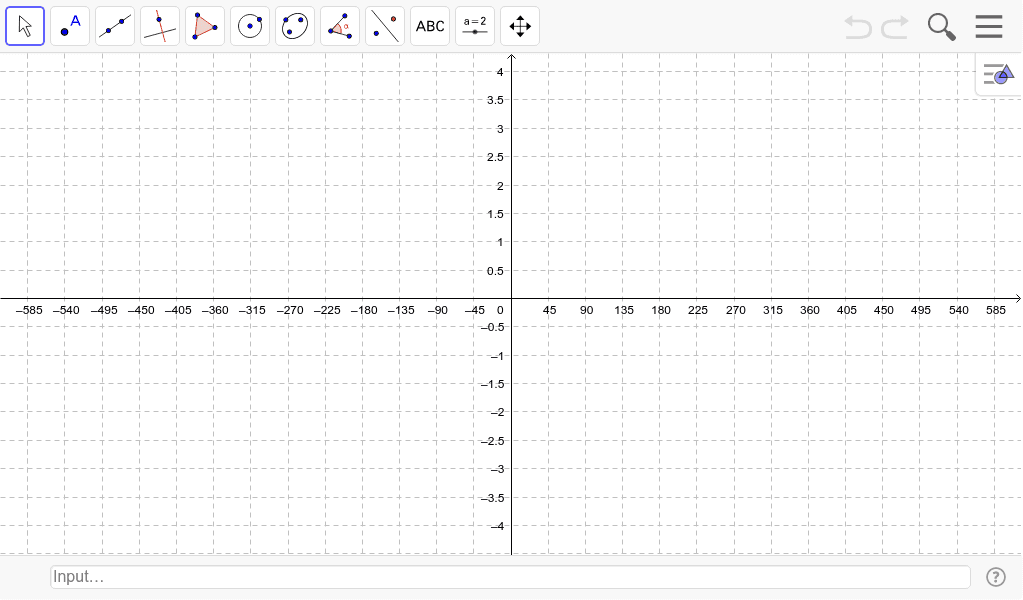The height and width of the screenshot is (600, 1023).
Task: Select the Polygon tool
Action: 205,26
